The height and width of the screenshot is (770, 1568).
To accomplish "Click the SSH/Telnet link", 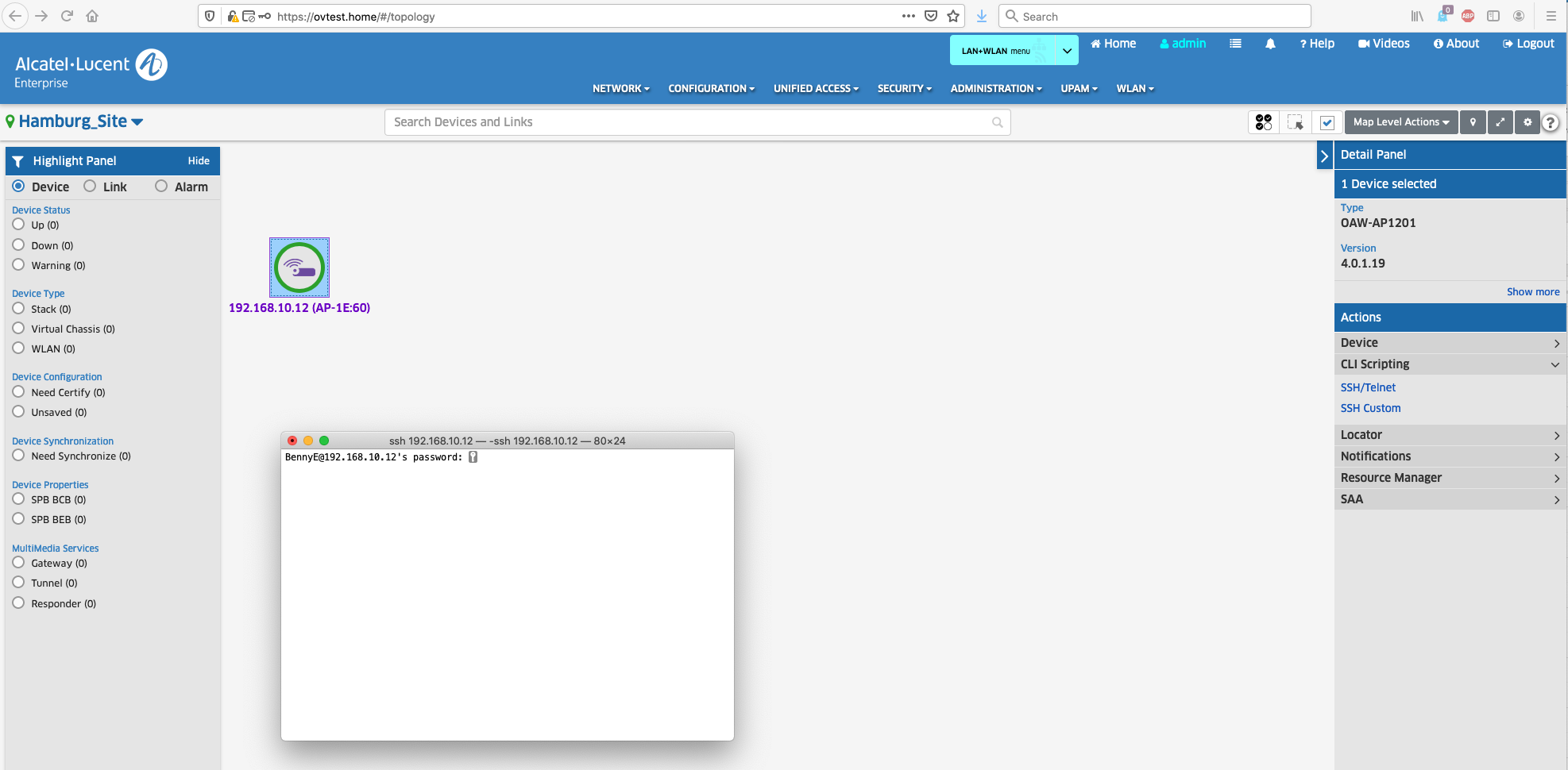I will (x=1368, y=387).
